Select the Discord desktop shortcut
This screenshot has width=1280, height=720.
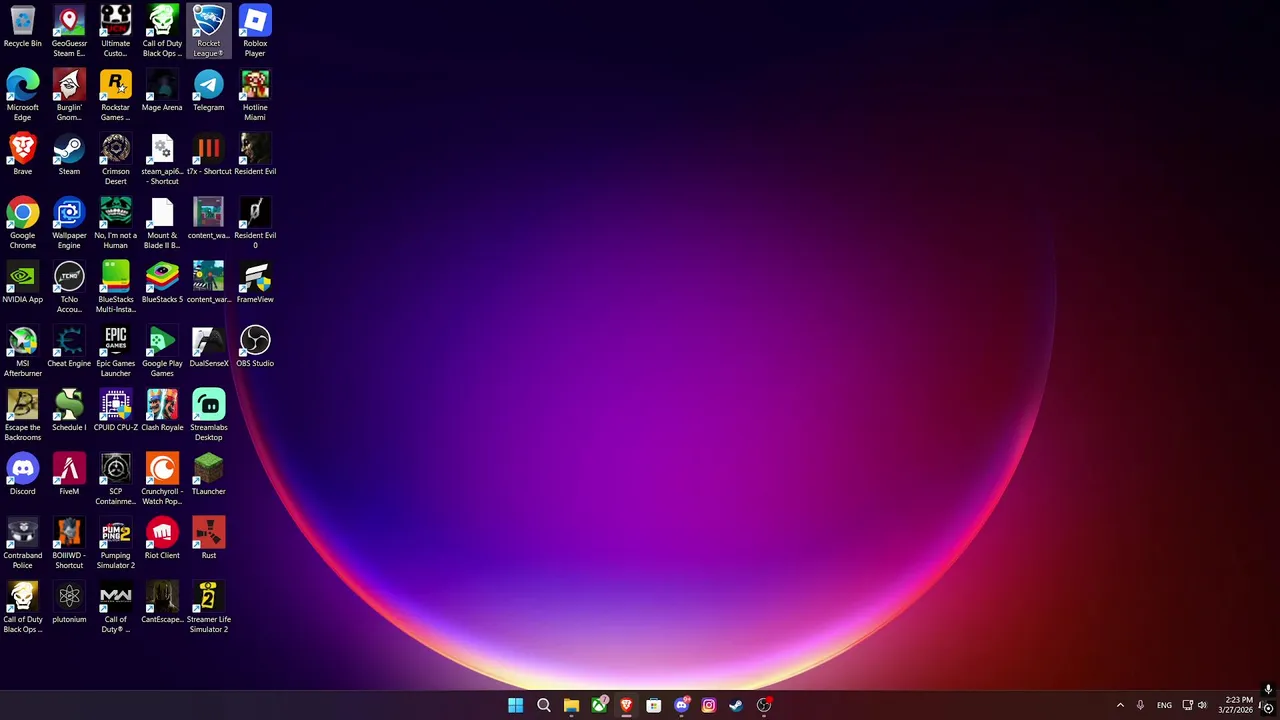tap(22, 475)
